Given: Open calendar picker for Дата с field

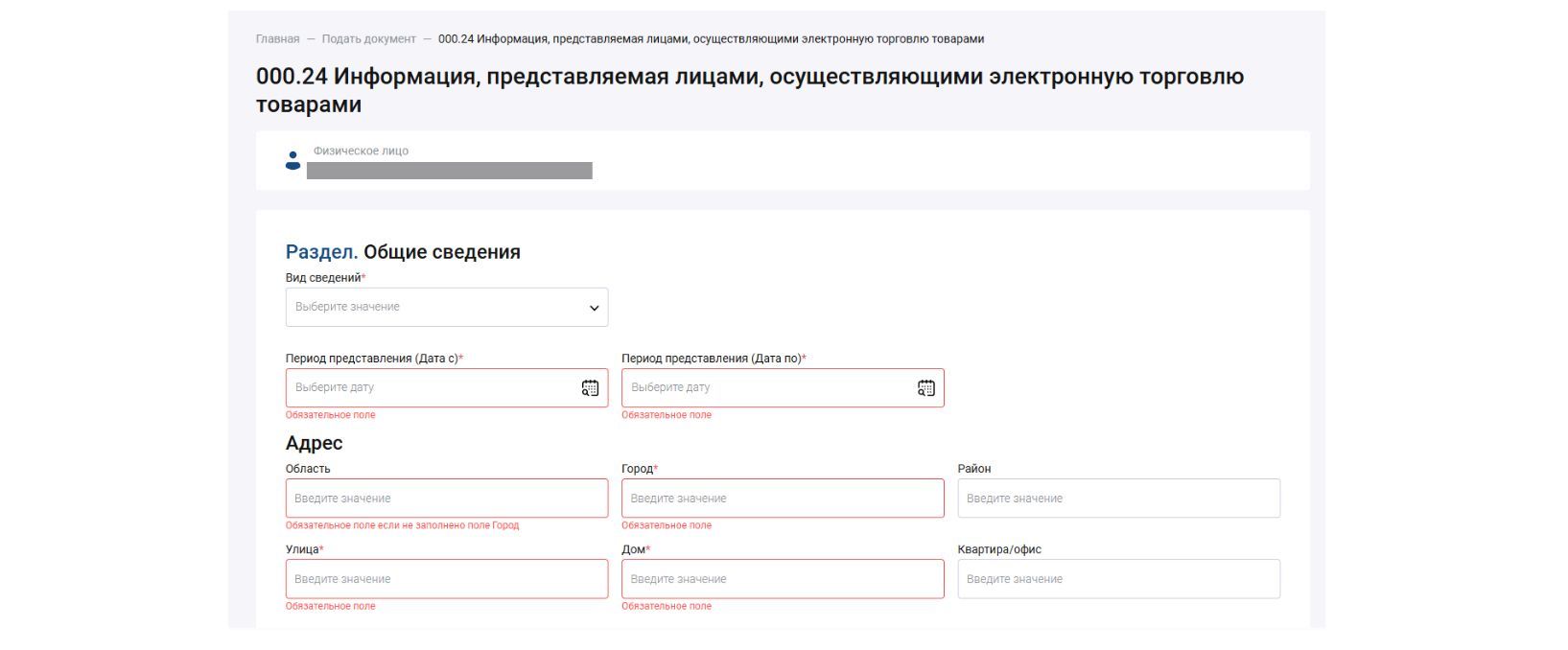Looking at the screenshot, I should click(x=590, y=388).
